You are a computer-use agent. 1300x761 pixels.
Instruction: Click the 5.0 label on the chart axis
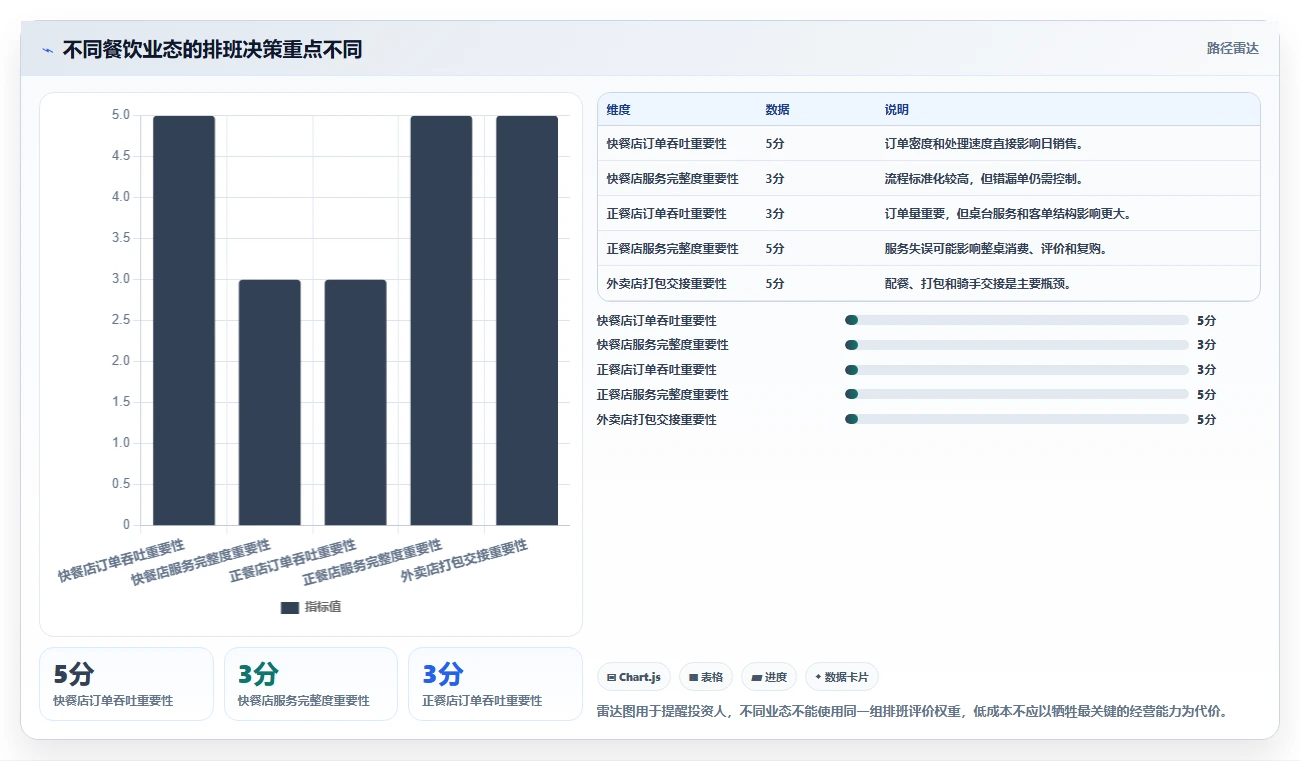121,115
